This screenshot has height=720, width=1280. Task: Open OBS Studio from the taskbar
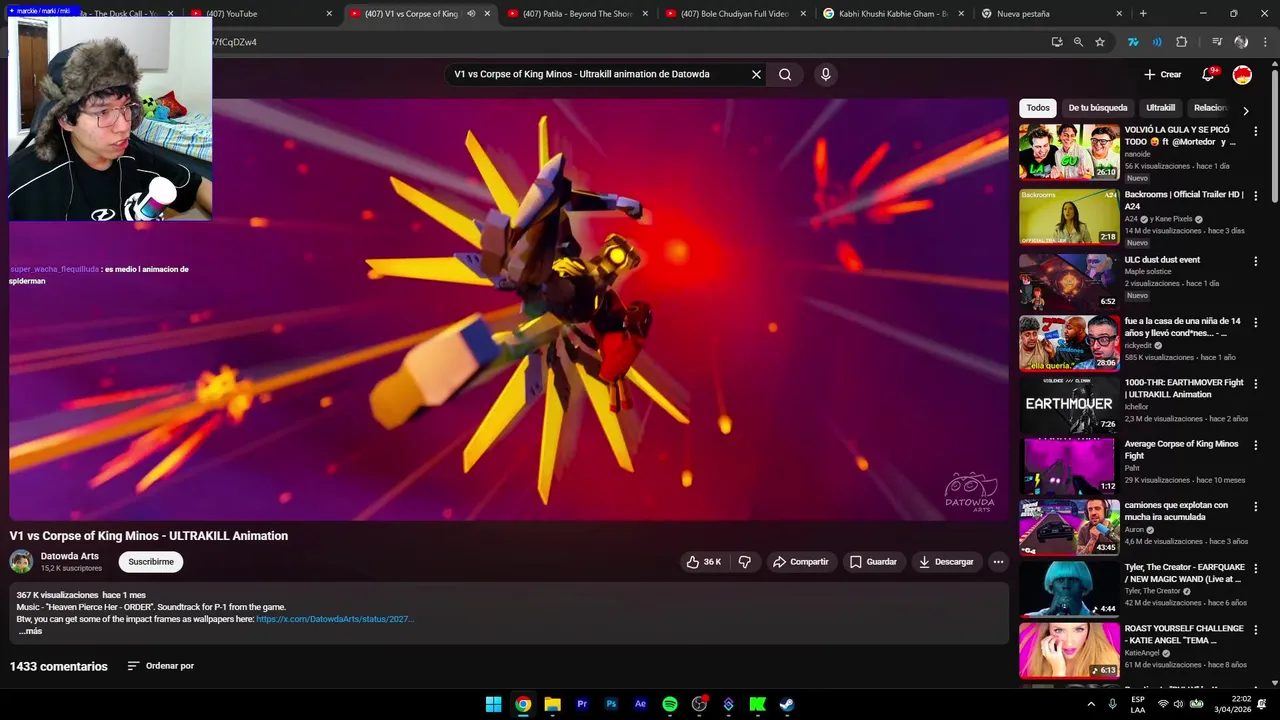click(699, 704)
